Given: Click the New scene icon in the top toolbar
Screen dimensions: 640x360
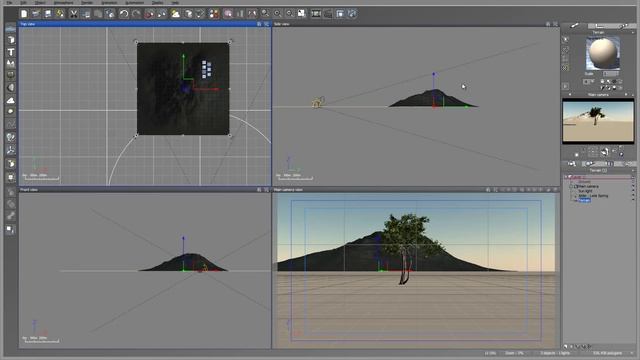Looking at the screenshot, I should coord(24,14).
